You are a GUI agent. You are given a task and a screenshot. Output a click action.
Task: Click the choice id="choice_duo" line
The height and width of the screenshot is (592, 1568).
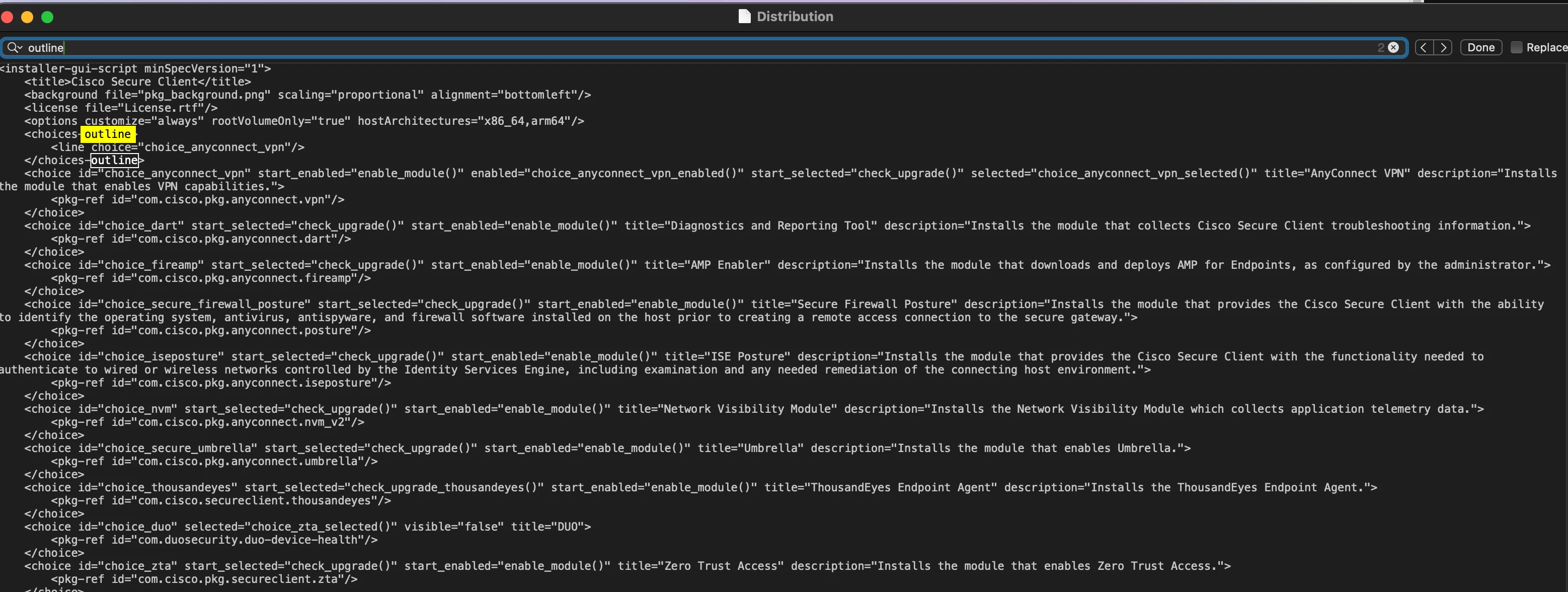(x=307, y=527)
